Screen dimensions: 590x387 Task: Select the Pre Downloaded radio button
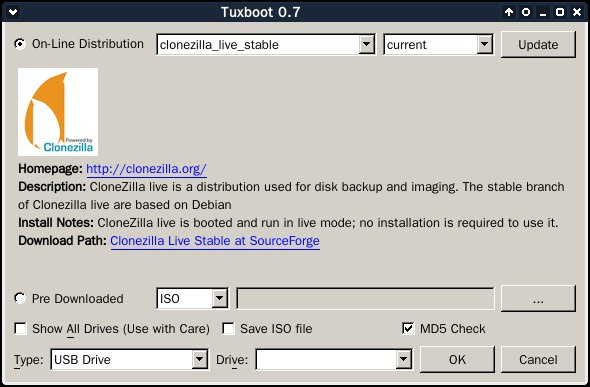click(x=20, y=299)
